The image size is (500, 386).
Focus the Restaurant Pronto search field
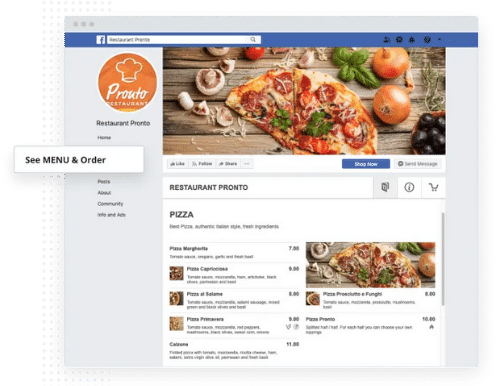click(184, 40)
